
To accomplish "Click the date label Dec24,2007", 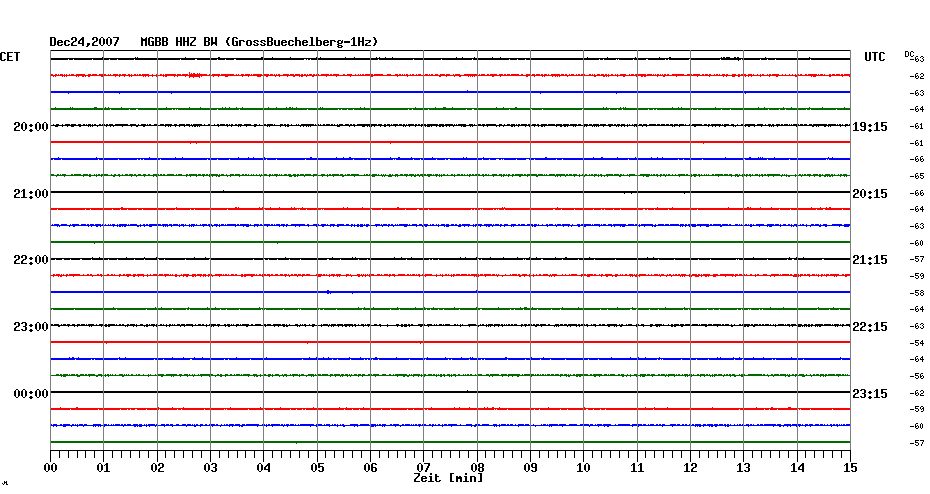I will (x=84, y=42).
